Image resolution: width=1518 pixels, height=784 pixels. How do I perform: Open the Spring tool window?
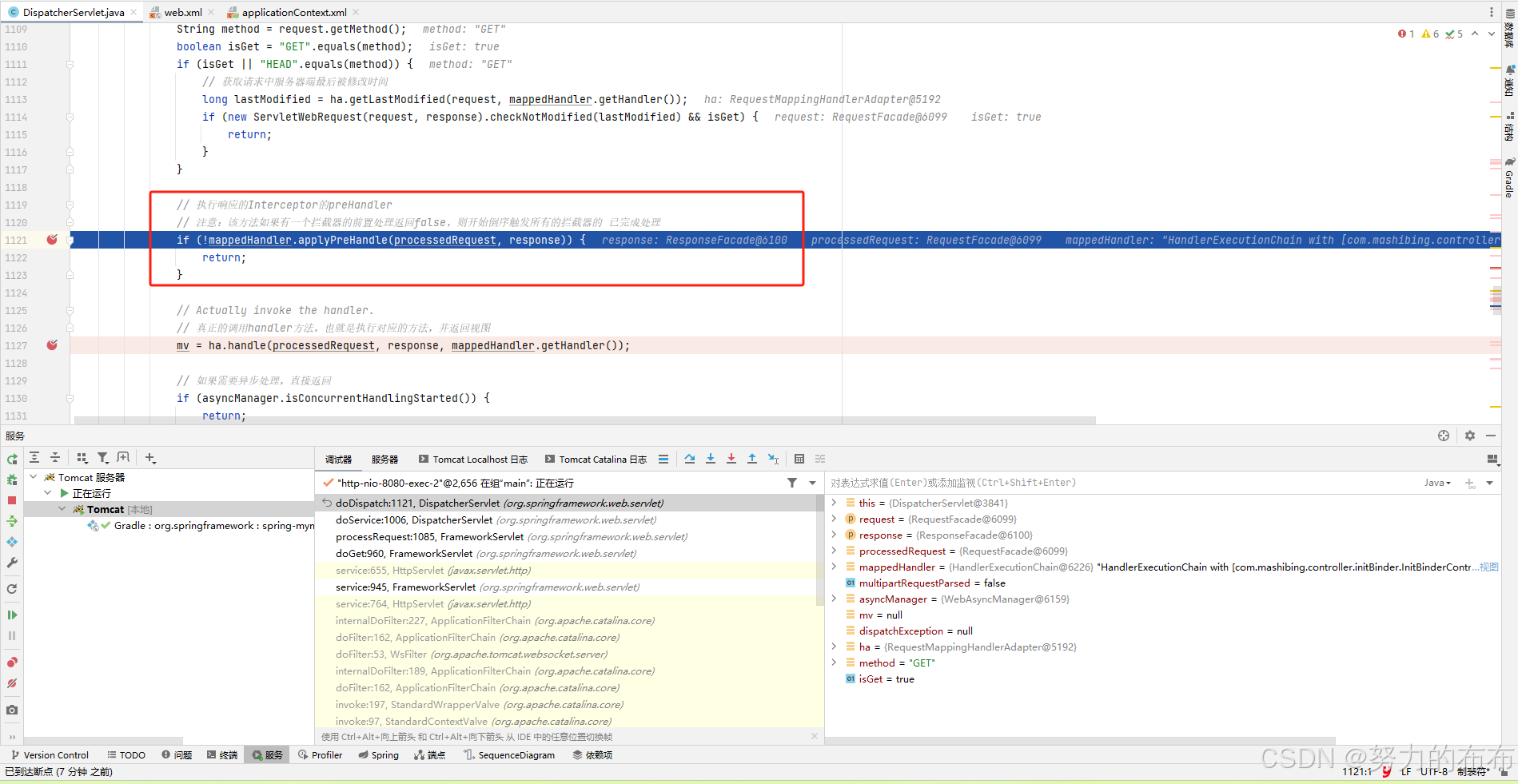click(x=379, y=755)
